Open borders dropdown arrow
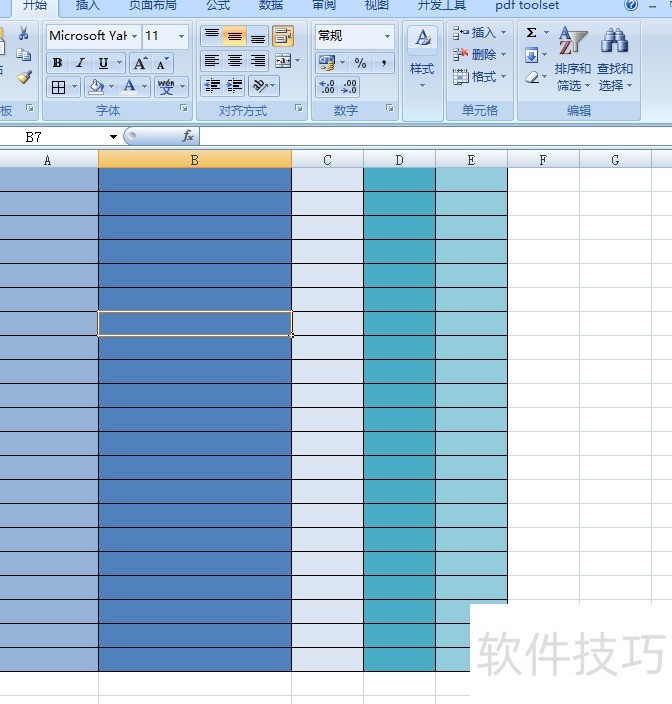672x704 pixels. 75,87
